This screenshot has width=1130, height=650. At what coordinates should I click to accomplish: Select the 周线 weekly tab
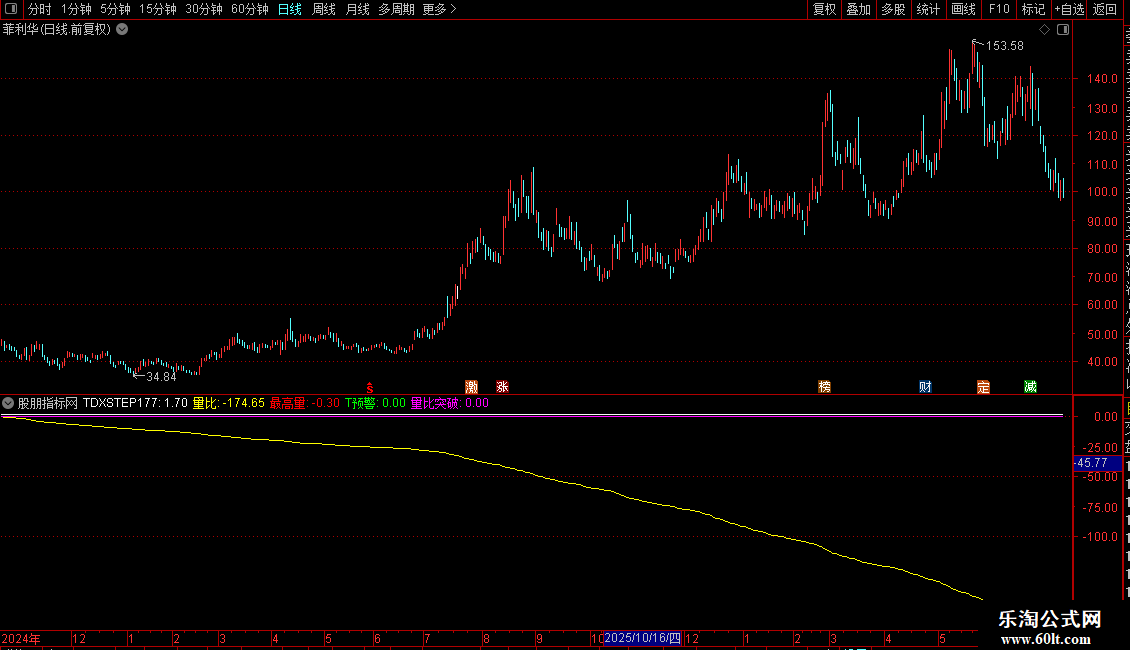pyautogui.click(x=324, y=9)
